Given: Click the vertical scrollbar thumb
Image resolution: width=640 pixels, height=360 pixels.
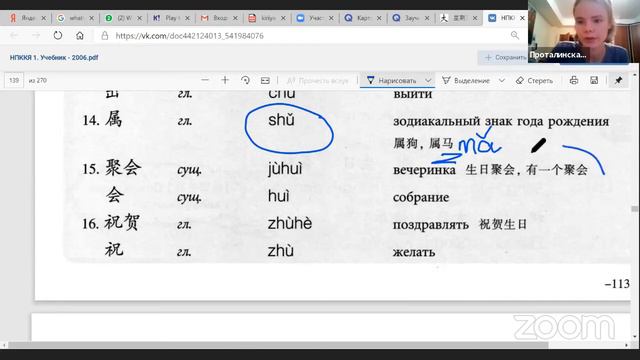Looking at the screenshot, I should pos(634,209).
